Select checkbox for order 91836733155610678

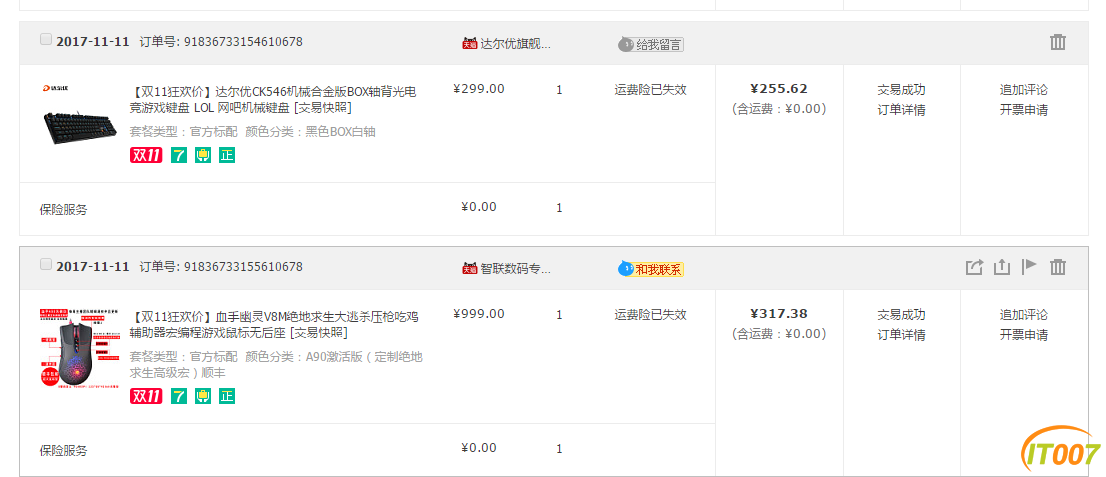[46, 265]
